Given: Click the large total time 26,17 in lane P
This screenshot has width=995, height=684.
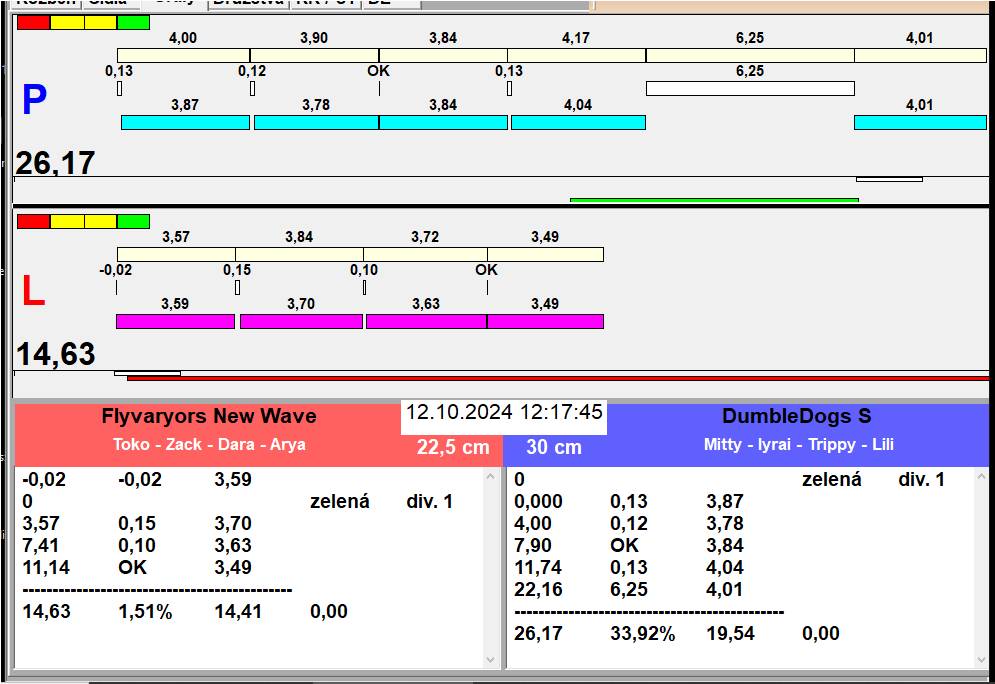Looking at the screenshot, I should [x=55, y=163].
